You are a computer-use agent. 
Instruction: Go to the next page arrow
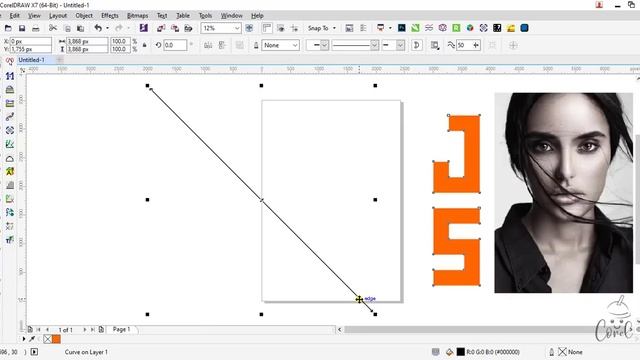(x=85, y=329)
